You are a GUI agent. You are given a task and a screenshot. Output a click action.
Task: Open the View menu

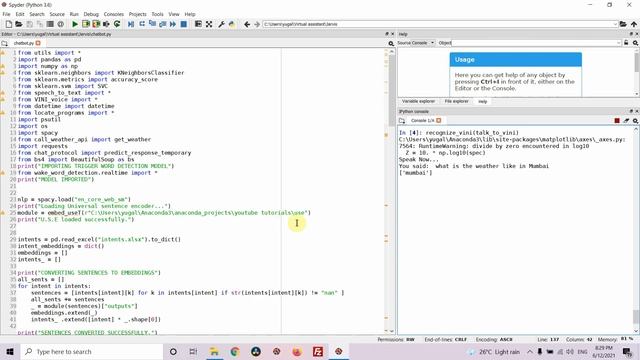click(174, 14)
